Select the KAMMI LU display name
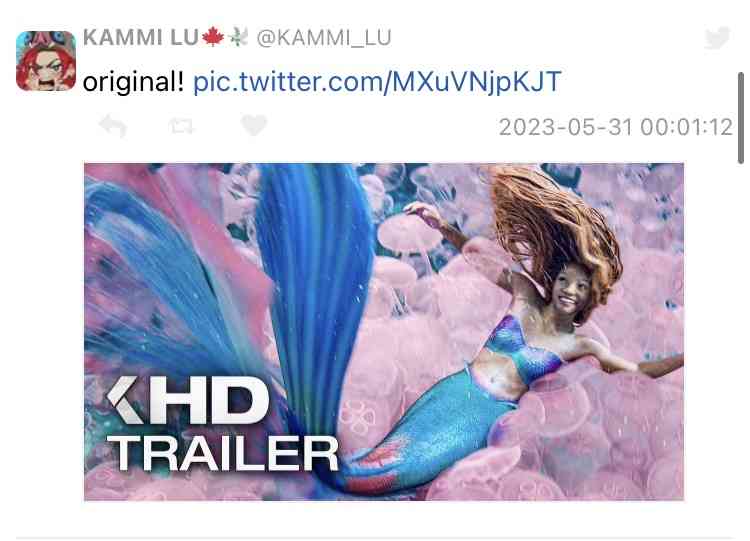 [141, 37]
